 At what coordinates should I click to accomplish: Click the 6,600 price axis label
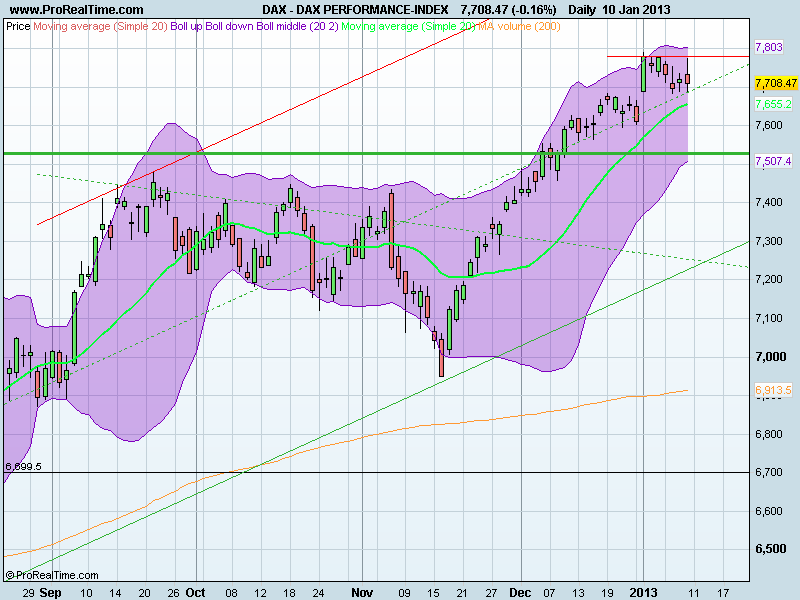769,511
